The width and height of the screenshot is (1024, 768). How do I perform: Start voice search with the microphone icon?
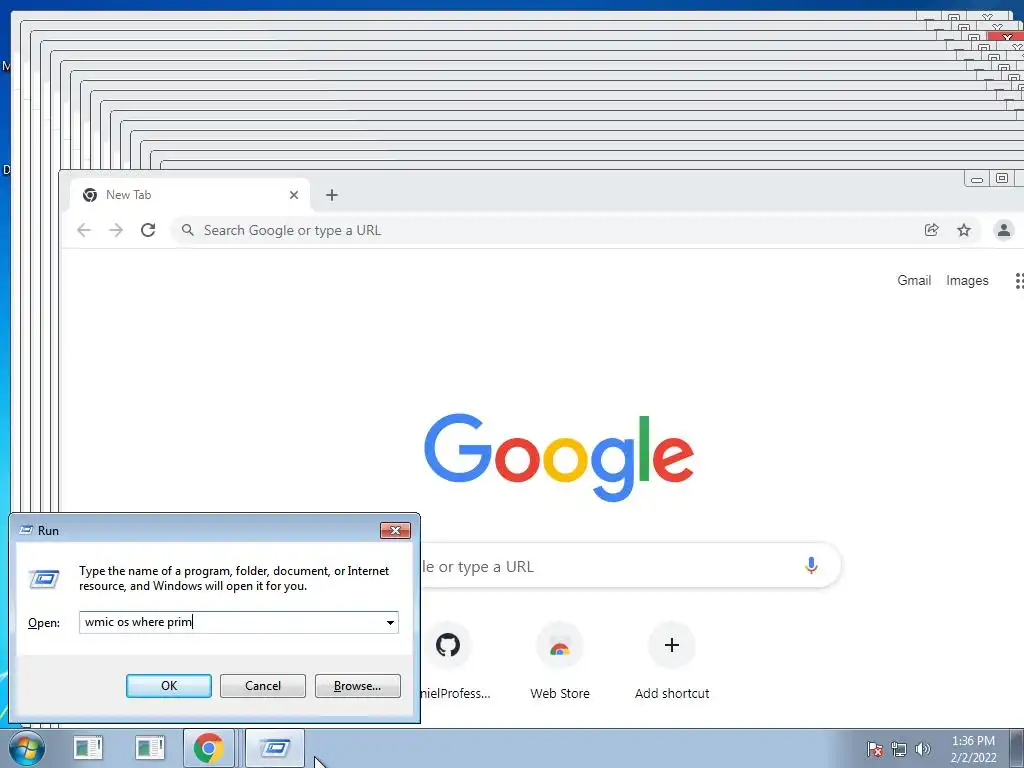pyautogui.click(x=811, y=566)
